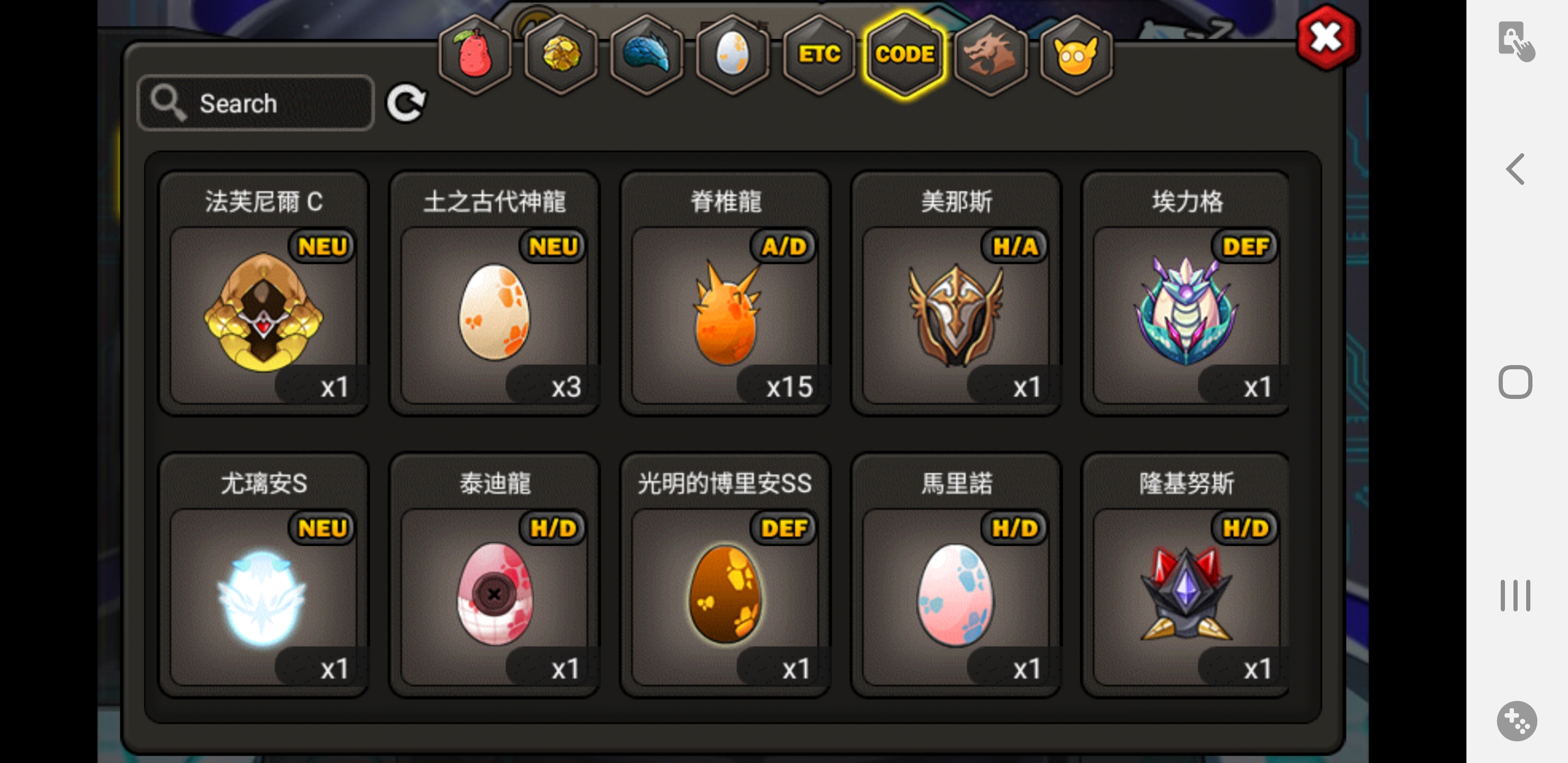1568x763 pixels.
Task: Open the brown dragon head category
Action: point(991,54)
